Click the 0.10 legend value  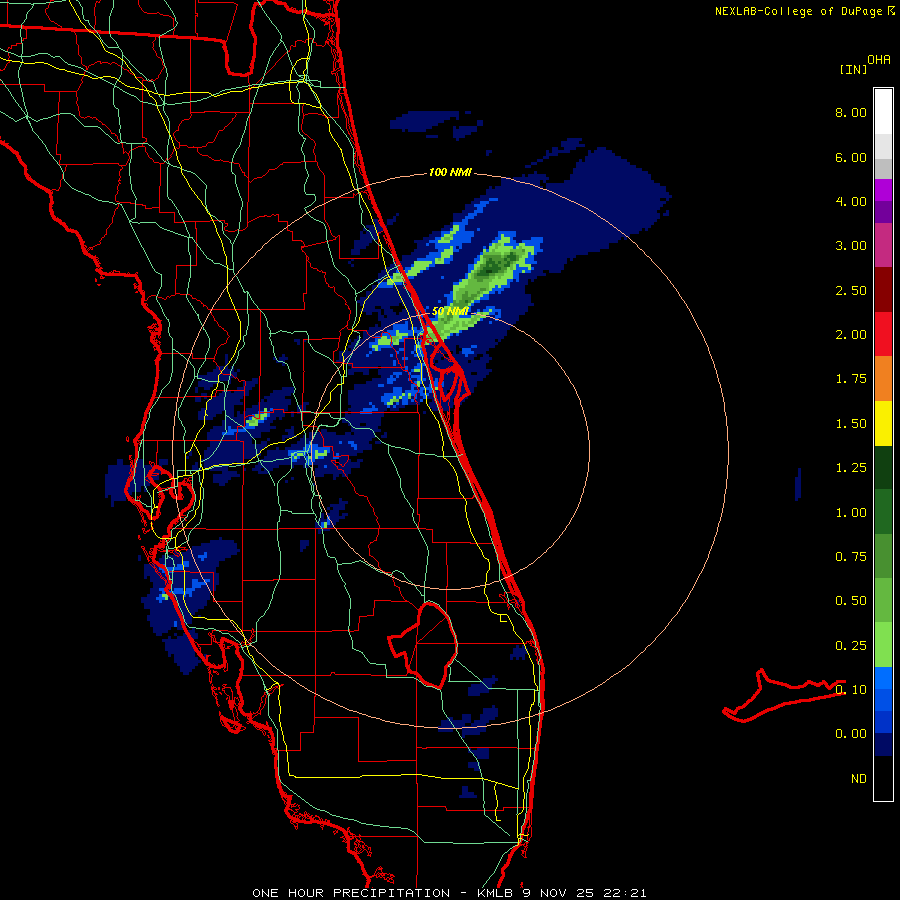pyautogui.click(x=851, y=690)
